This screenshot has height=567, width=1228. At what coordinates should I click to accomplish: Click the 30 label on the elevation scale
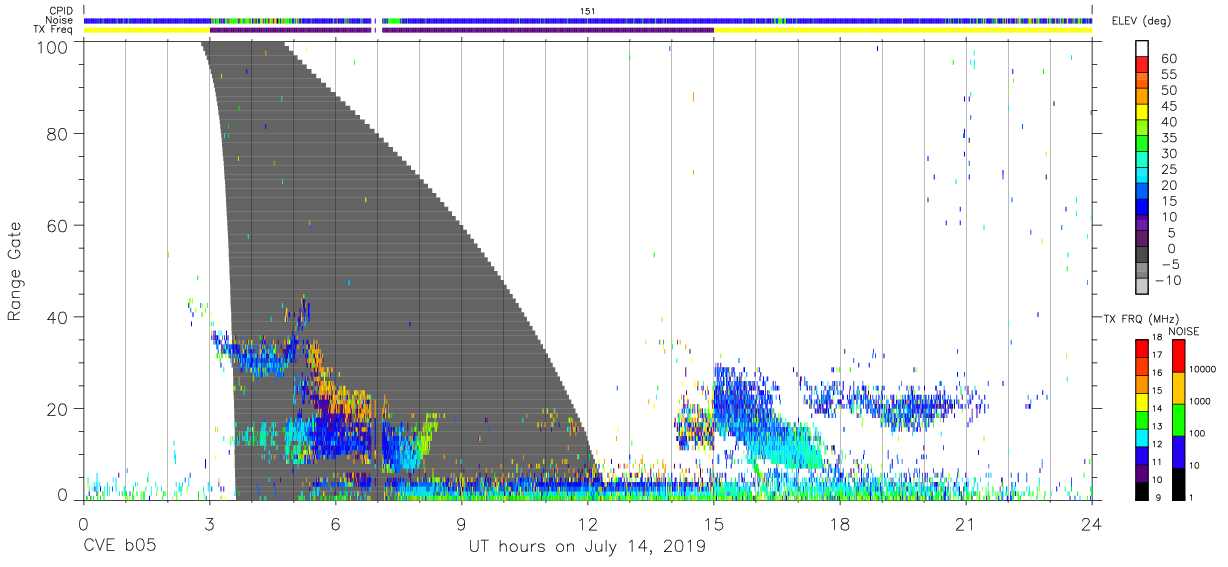(1167, 154)
